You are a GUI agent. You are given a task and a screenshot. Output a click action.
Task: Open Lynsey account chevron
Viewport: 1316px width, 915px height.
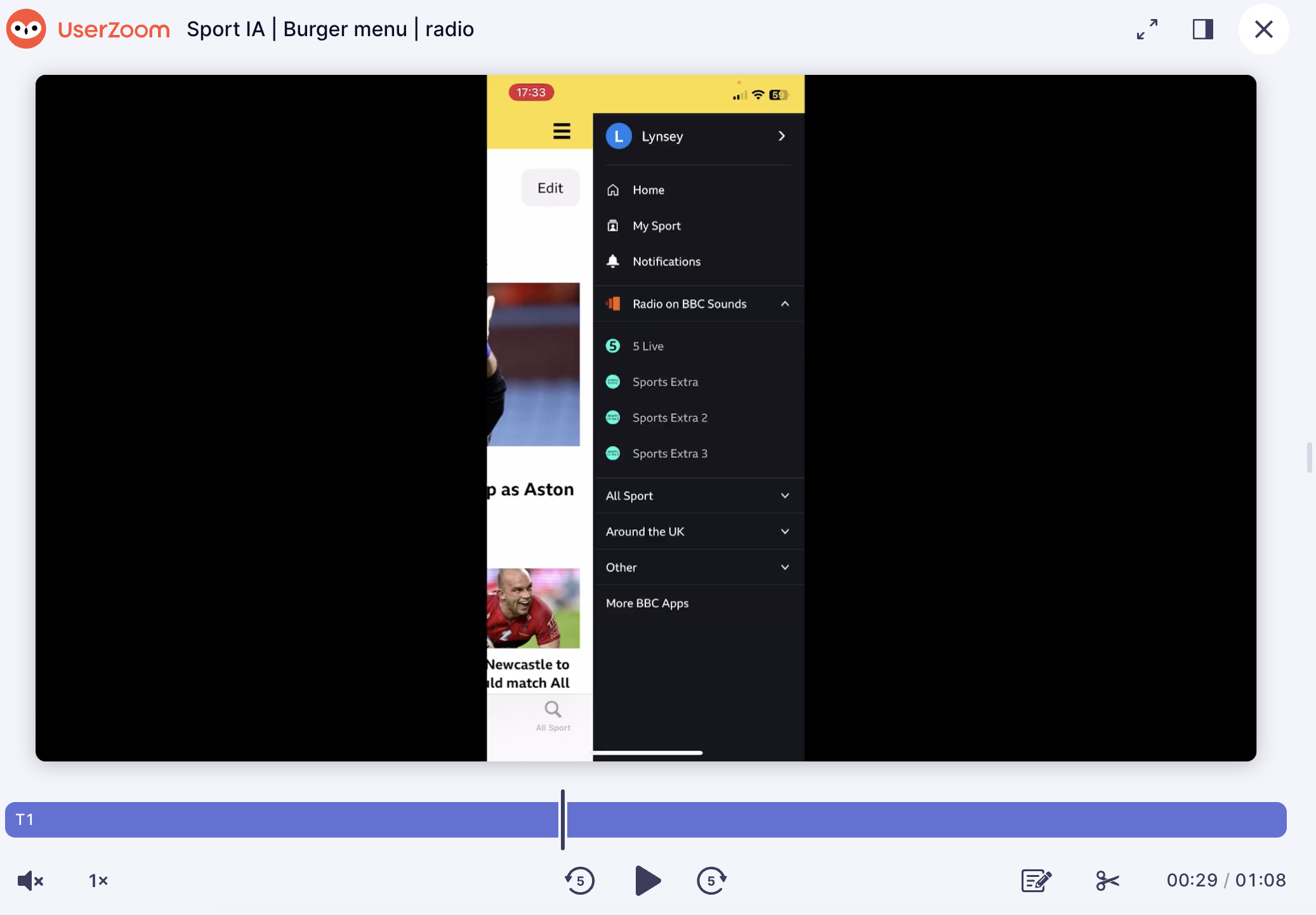click(x=782, y=136)
